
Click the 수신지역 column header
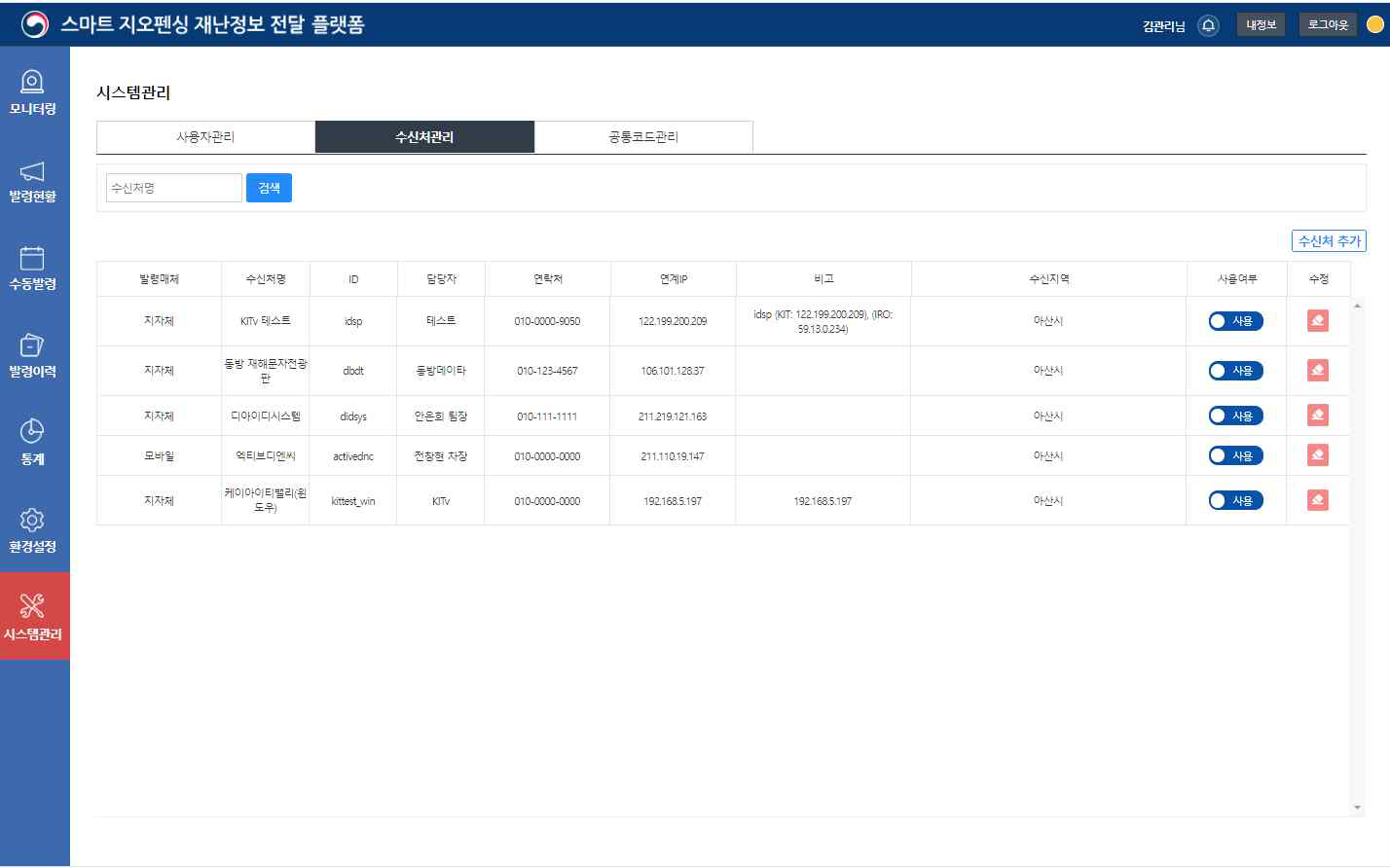coord(1049,279)
